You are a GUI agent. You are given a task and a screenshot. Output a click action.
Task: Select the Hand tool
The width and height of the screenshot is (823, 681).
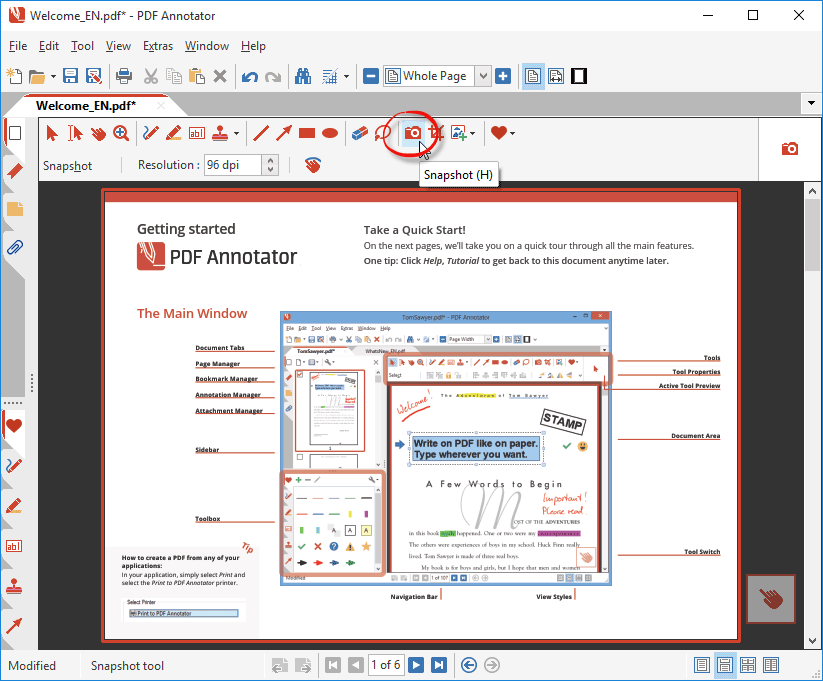tap(98, 132)
